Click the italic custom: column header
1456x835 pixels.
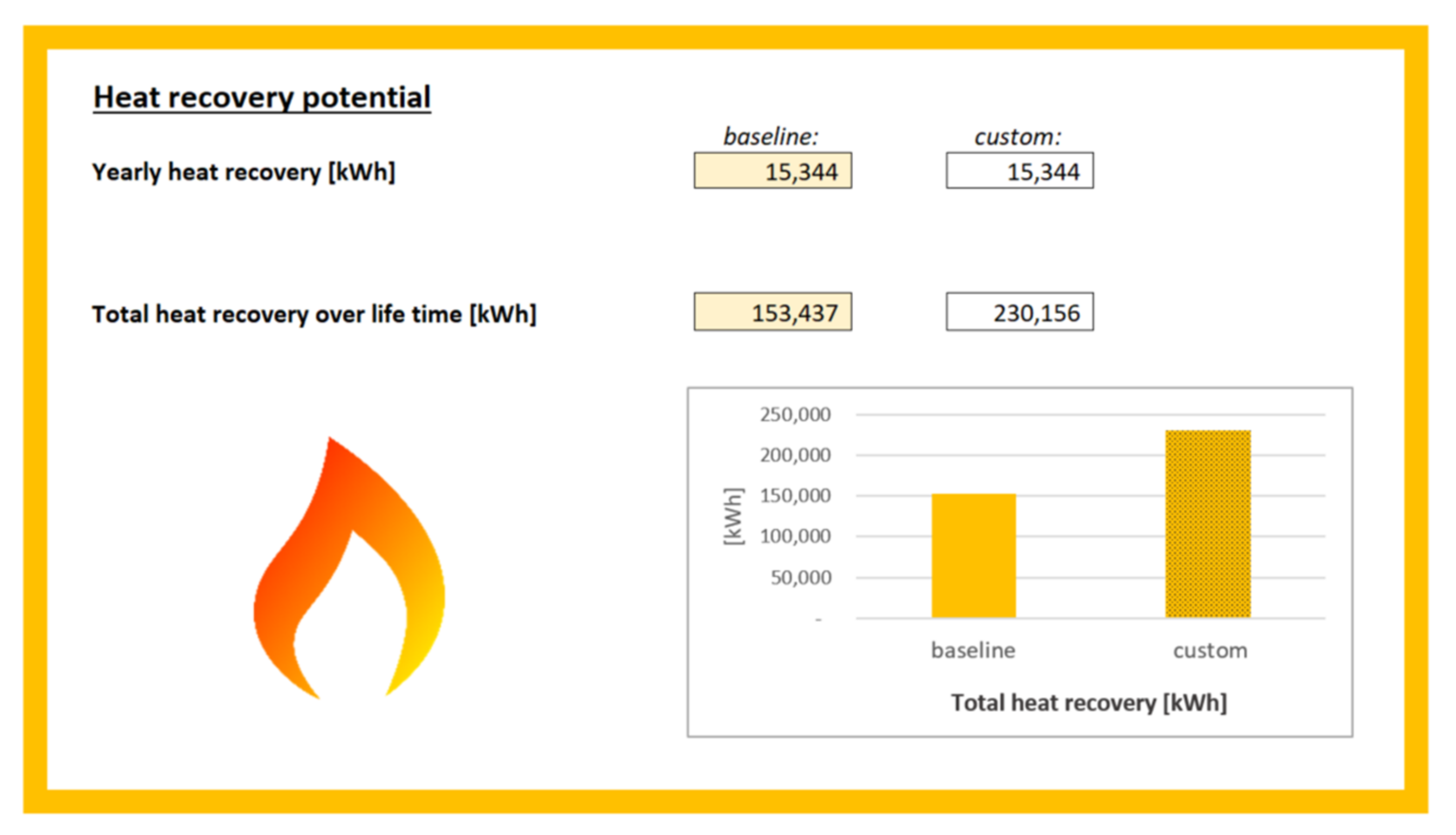click(x=1017, y=136)
